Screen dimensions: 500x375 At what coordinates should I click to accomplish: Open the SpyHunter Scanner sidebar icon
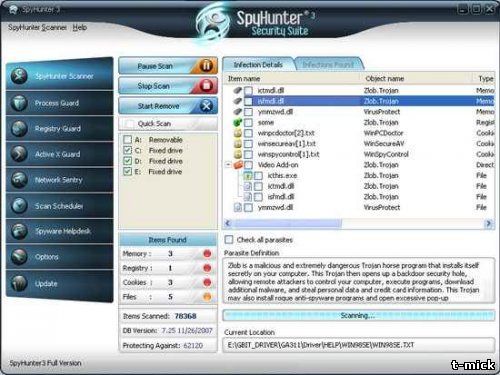[x=19, y=76]
